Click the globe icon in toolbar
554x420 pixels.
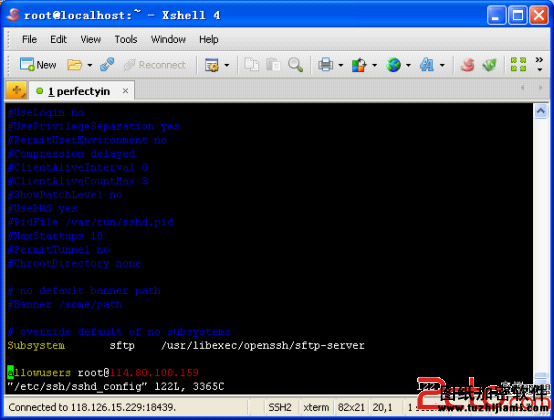point(393,65)
